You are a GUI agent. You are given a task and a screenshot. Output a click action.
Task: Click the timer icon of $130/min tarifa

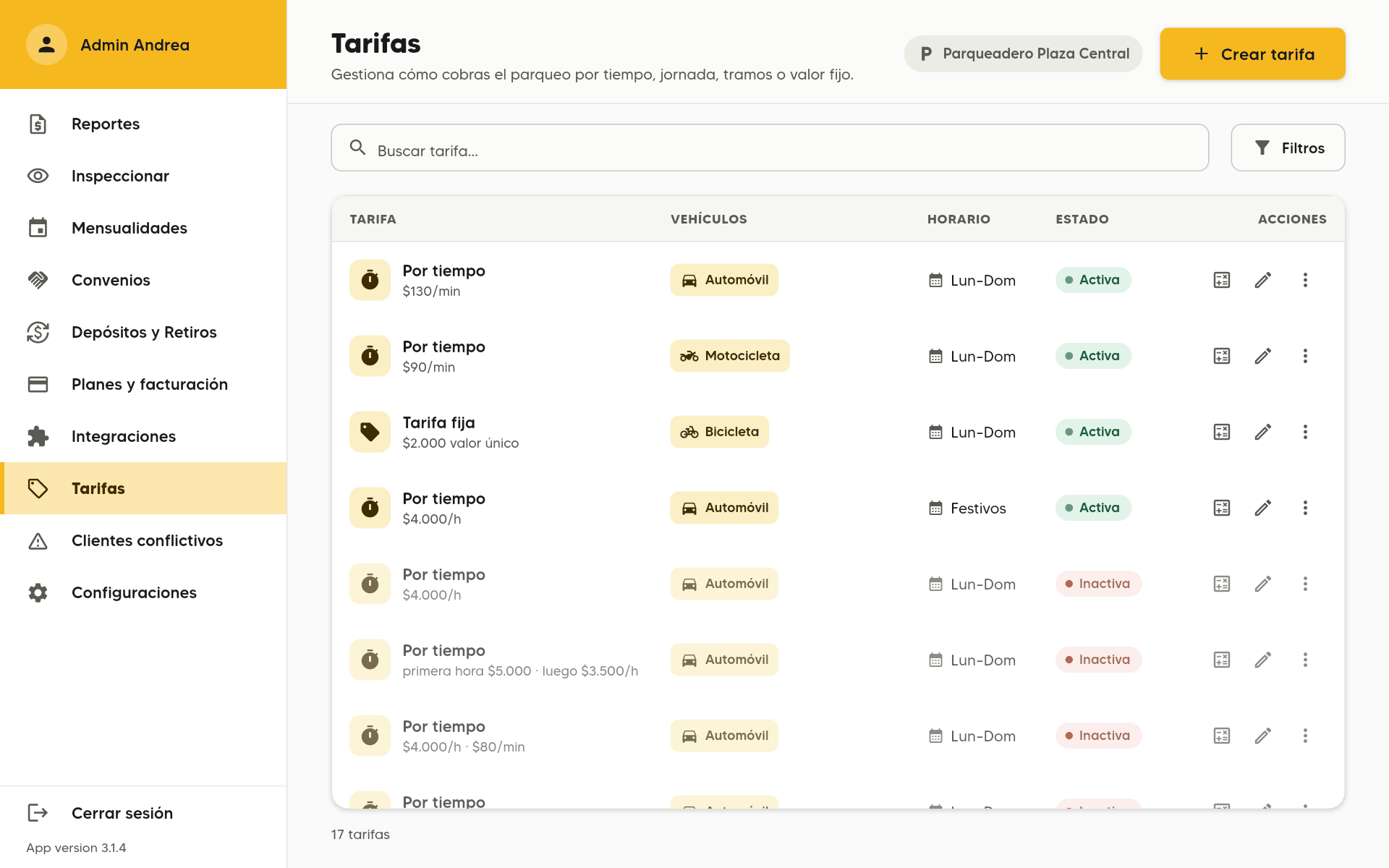click(370, 280)
